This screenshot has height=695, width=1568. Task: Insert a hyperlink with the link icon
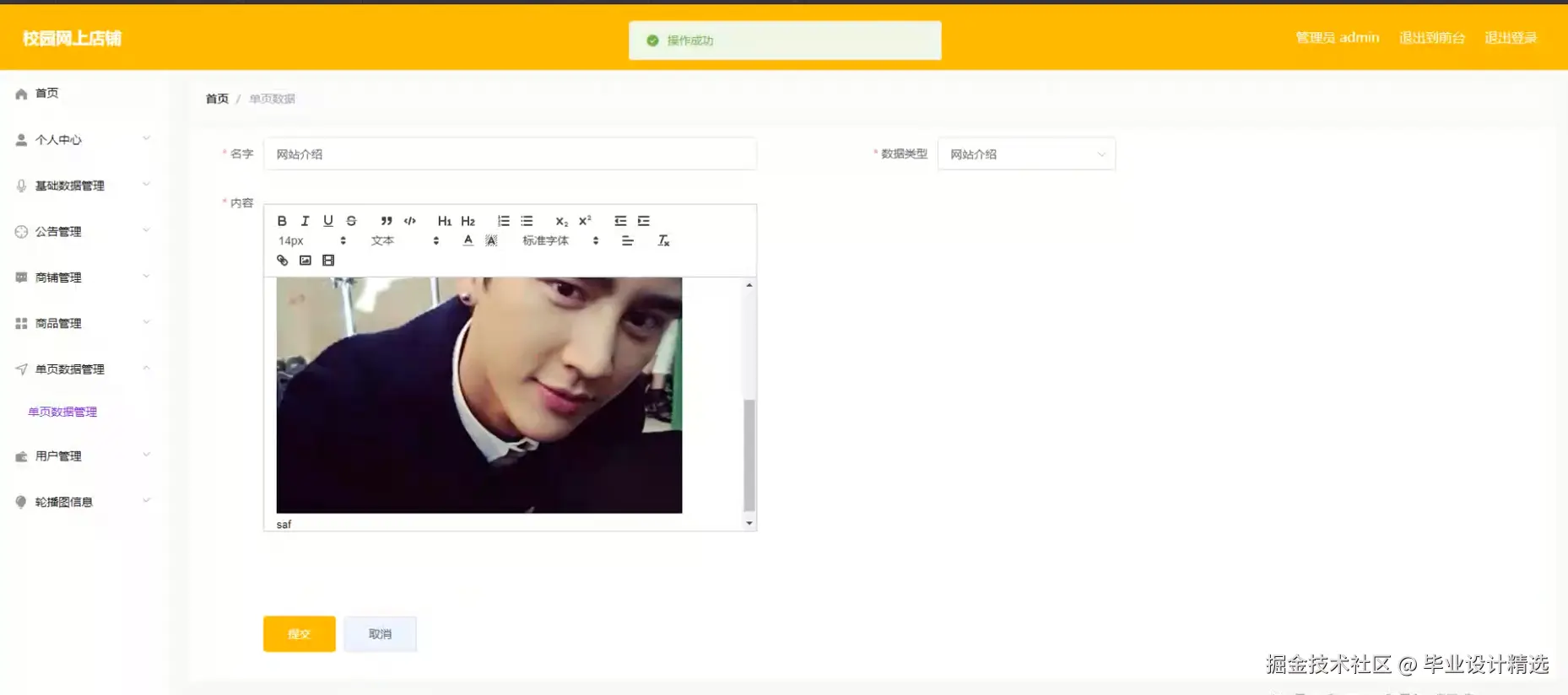point(282,261)
